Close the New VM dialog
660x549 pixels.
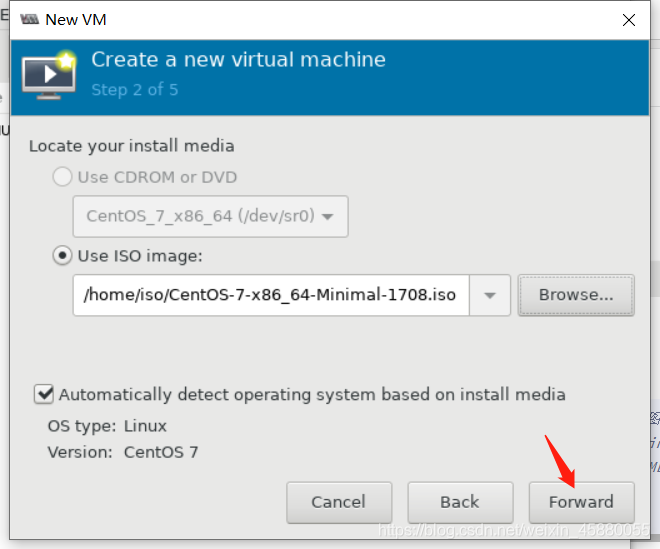click(x=628, y=20)
